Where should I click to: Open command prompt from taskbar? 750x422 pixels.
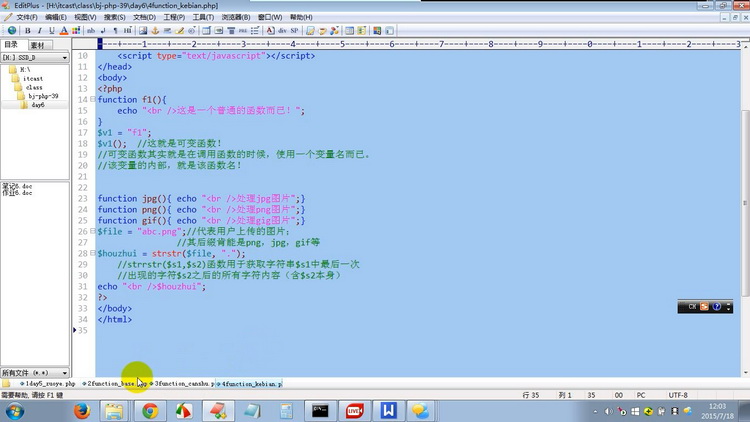coord(320,411)
